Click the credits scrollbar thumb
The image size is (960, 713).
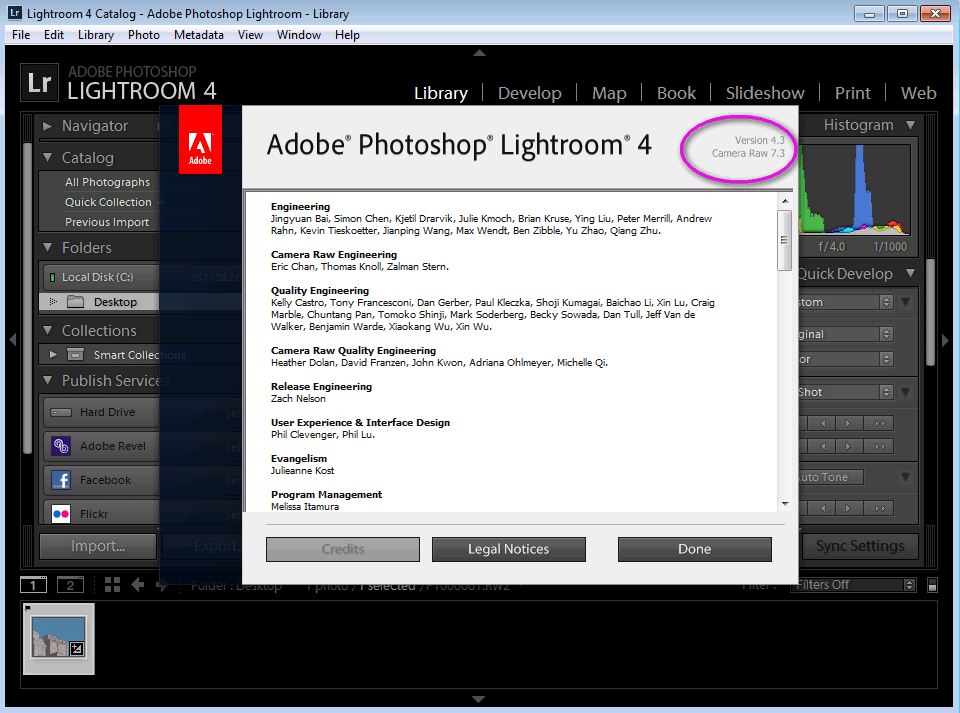click(784, 240)
